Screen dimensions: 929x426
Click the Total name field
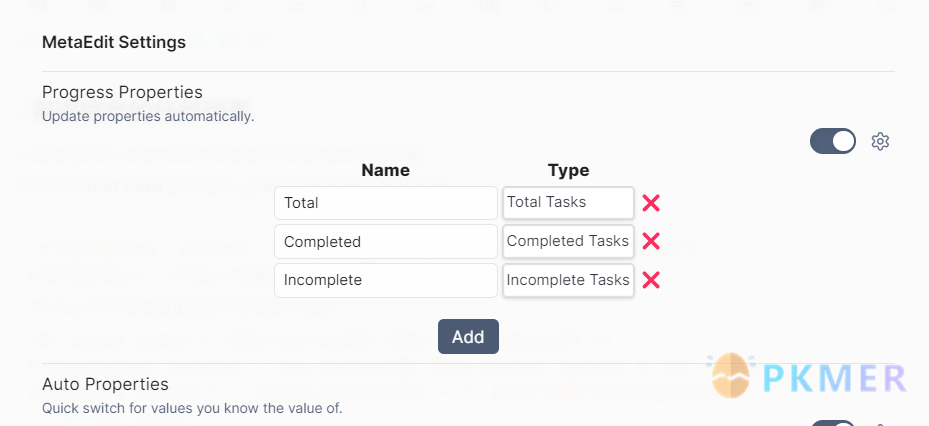click(x=386, y=203)
